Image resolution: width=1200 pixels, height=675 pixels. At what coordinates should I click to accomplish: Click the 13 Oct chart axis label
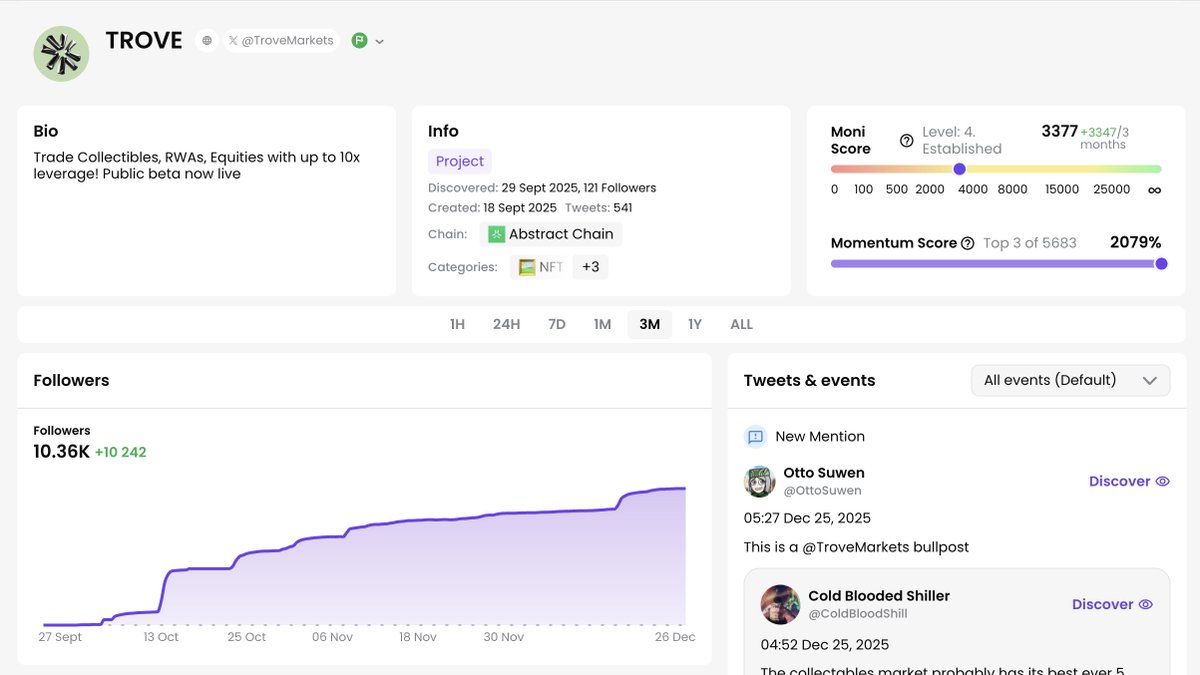click(161, 637)
